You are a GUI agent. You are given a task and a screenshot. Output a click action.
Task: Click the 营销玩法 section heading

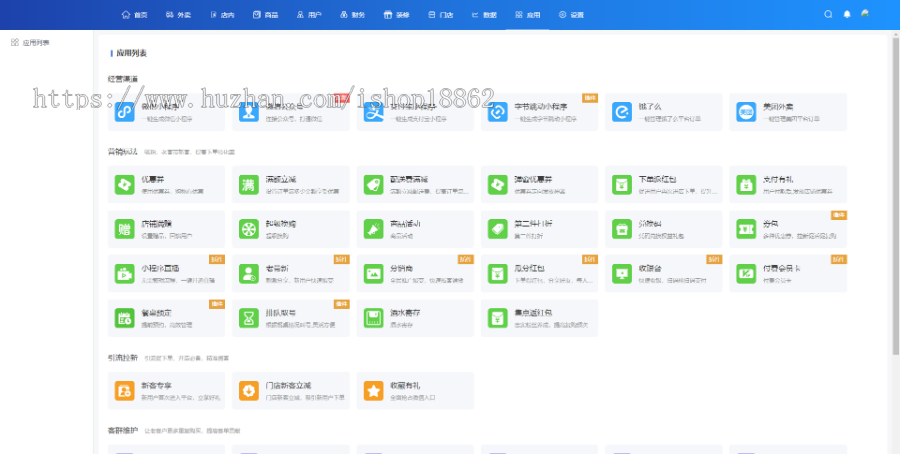[x=122, y=152]
